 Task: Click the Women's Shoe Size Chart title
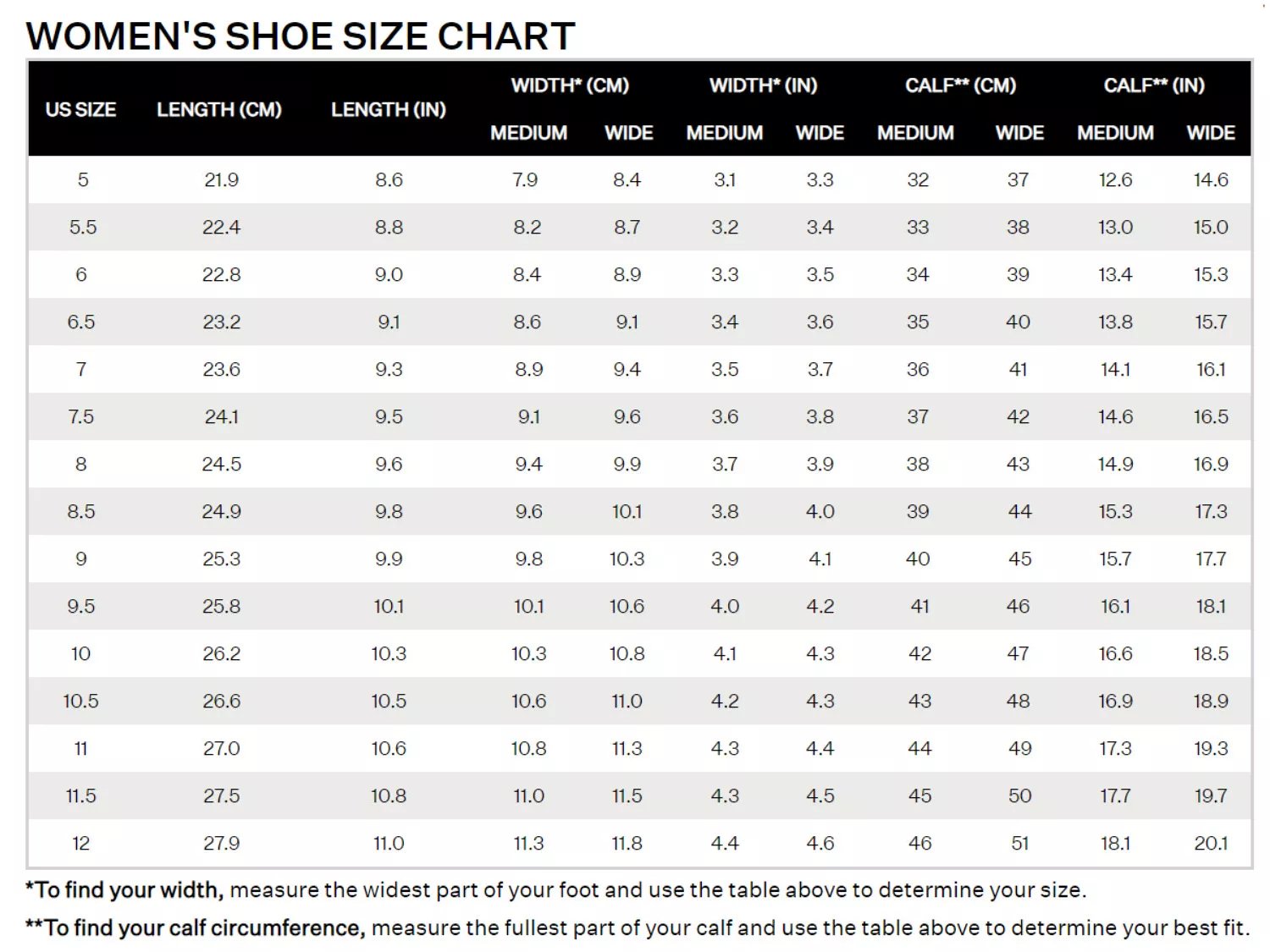(x=301, y=36)
